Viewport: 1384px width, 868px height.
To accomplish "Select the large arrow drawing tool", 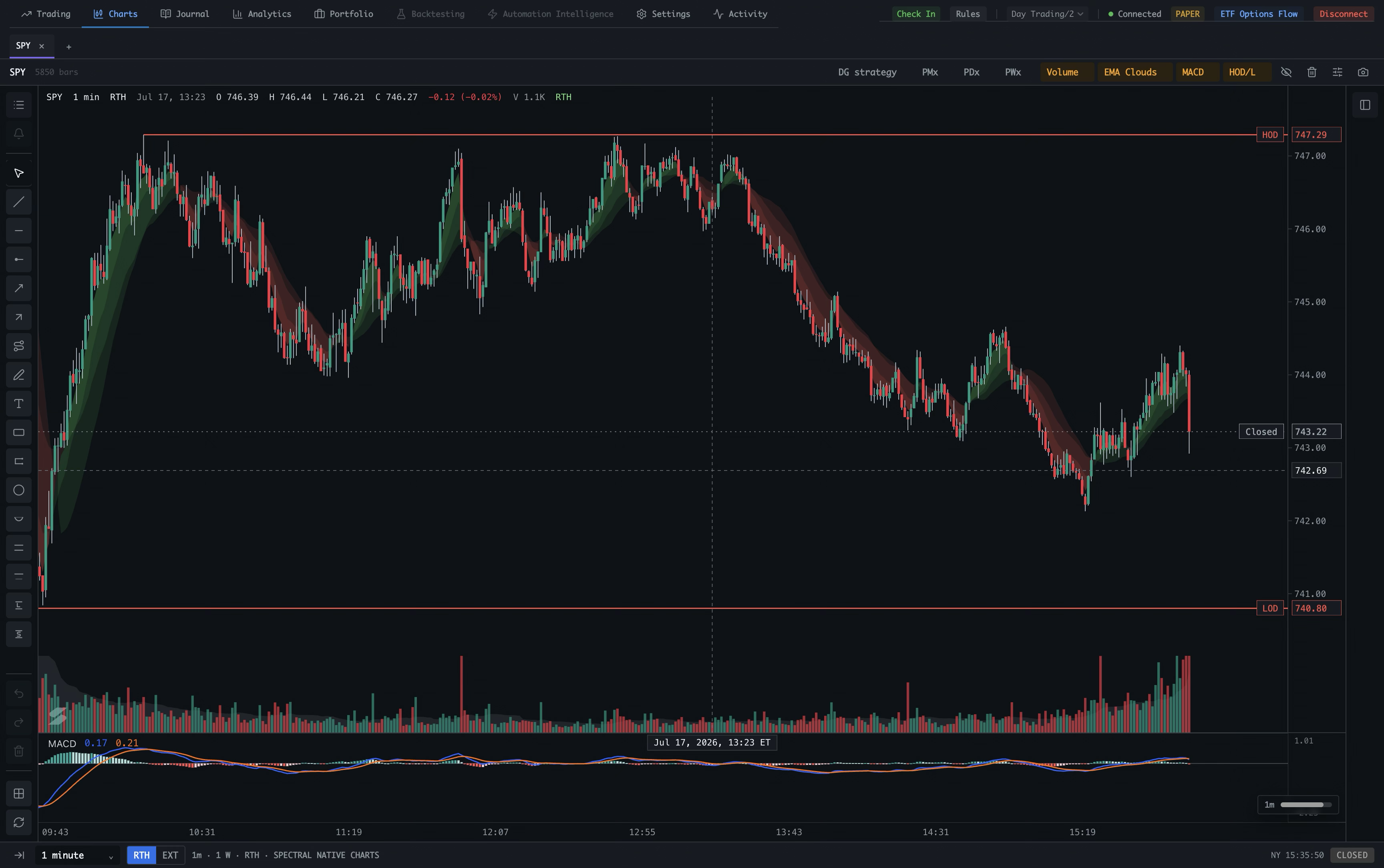I will 18,288.
